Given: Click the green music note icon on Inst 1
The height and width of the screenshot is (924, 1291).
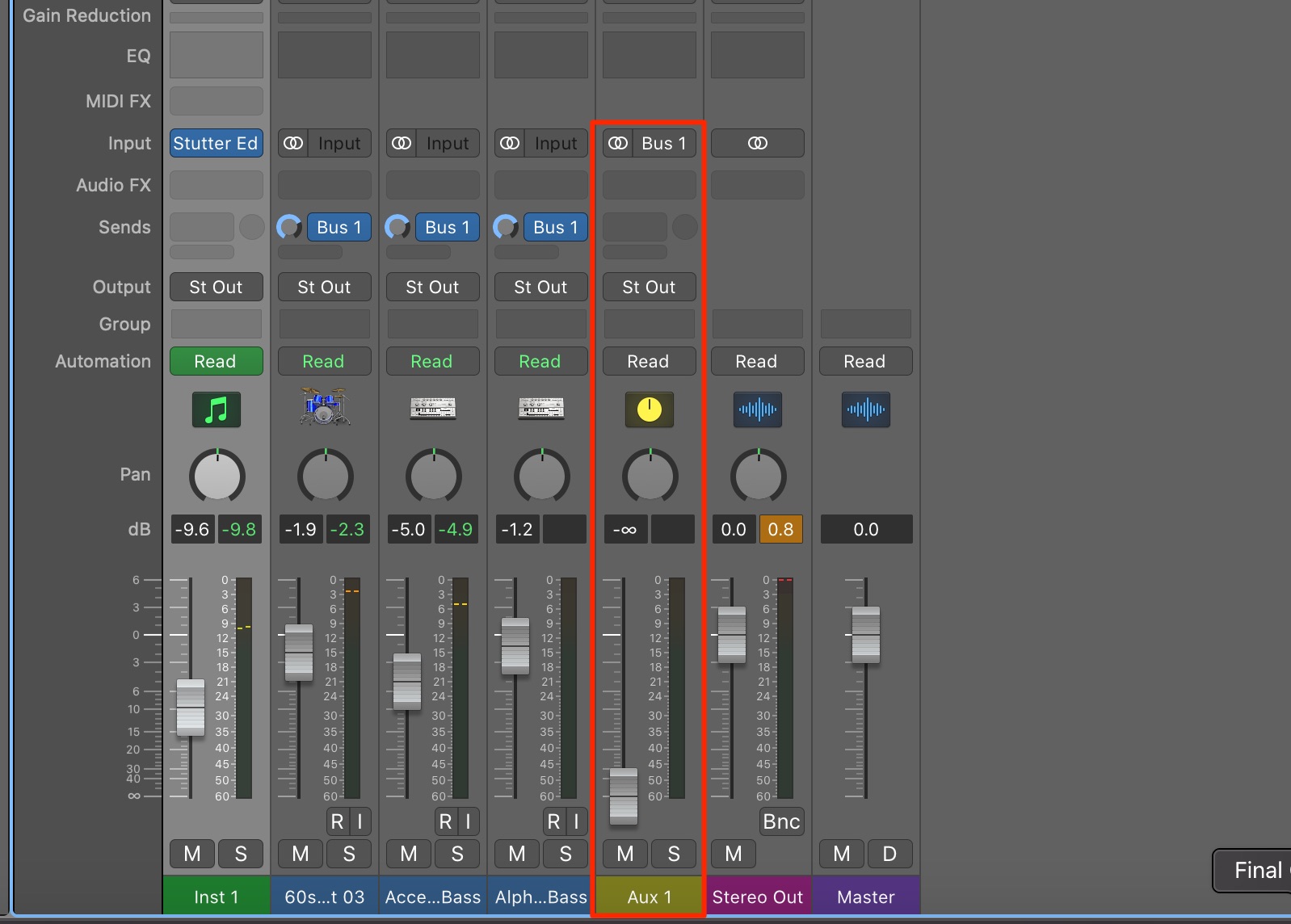Looking at the screenshot, I should coord(217,409).
